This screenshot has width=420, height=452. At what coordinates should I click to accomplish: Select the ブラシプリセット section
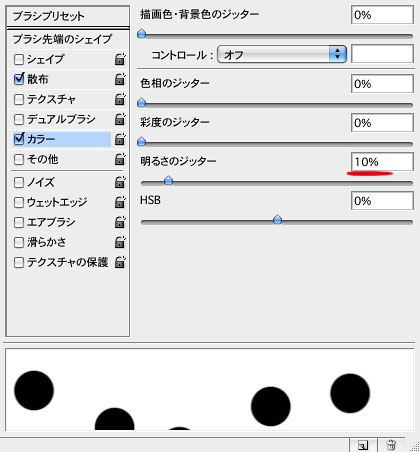coord(68,16)
